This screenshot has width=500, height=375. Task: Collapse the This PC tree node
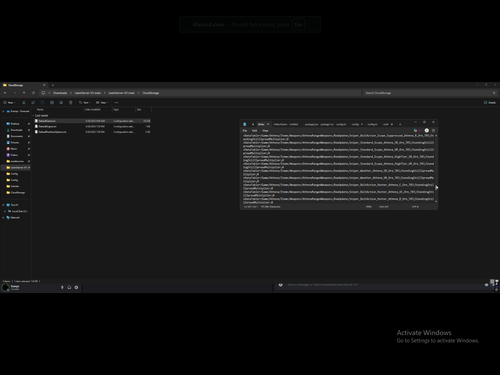[x=3, y=205]
